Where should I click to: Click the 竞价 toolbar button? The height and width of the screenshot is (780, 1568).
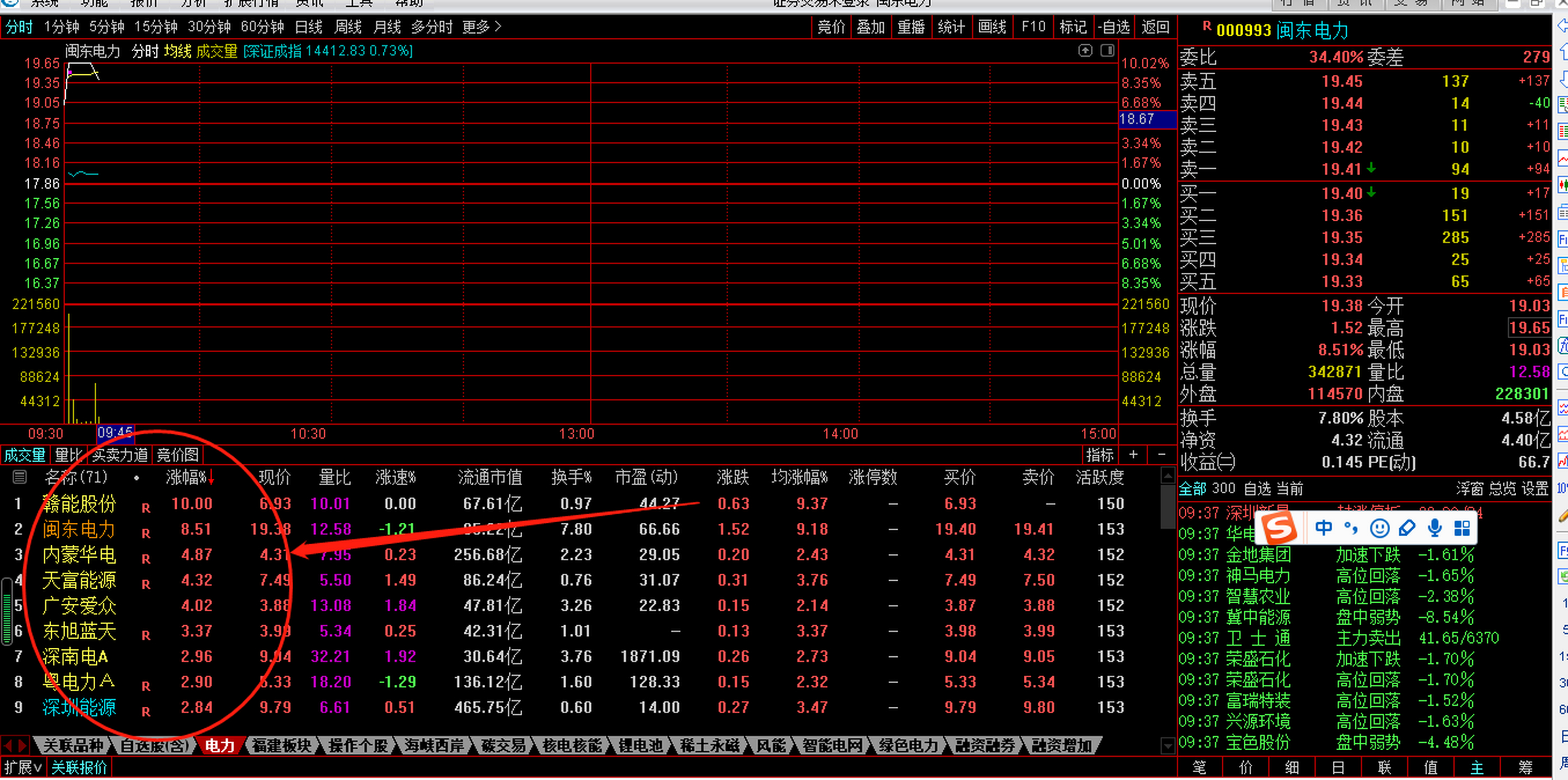click(832, 27)
